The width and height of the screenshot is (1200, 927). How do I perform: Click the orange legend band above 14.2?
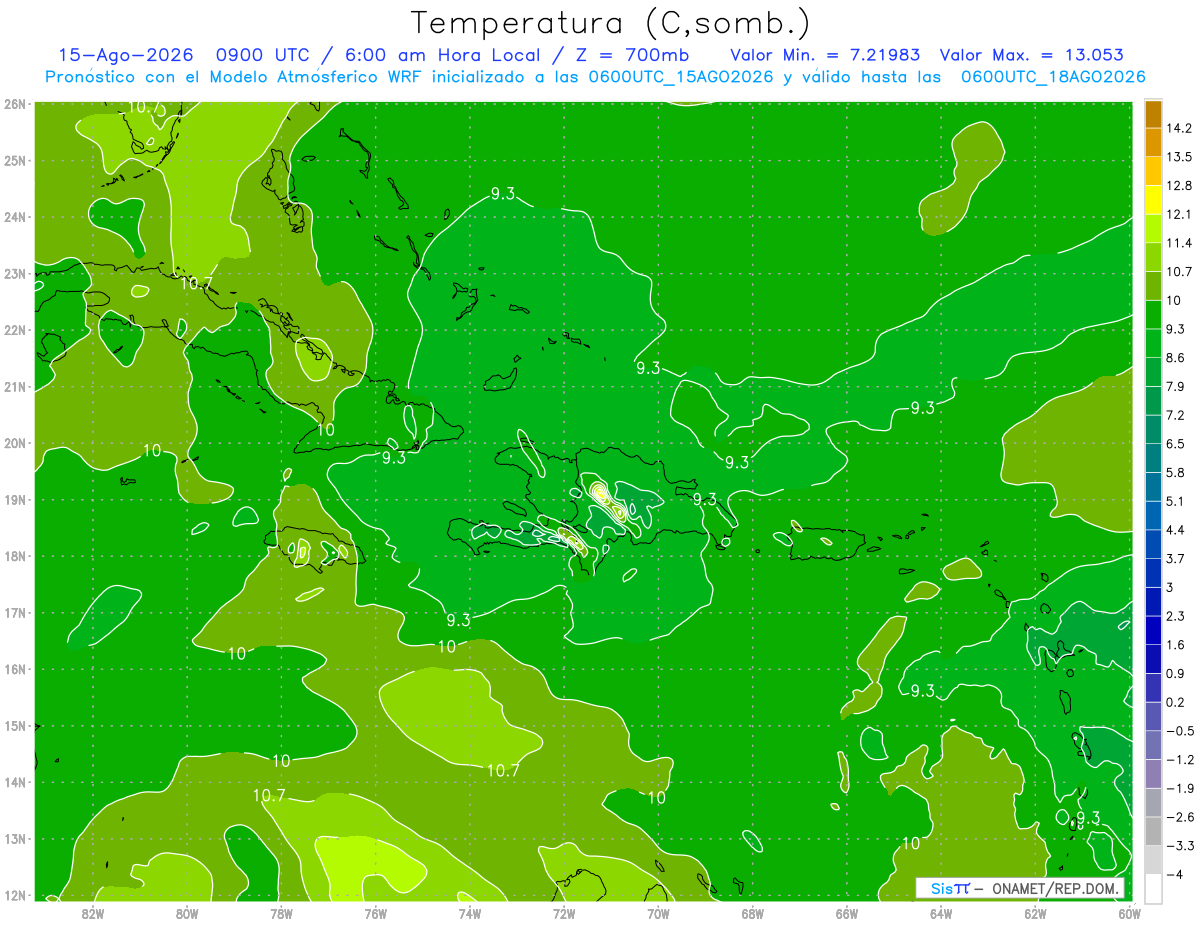[x=1153, y=114]
